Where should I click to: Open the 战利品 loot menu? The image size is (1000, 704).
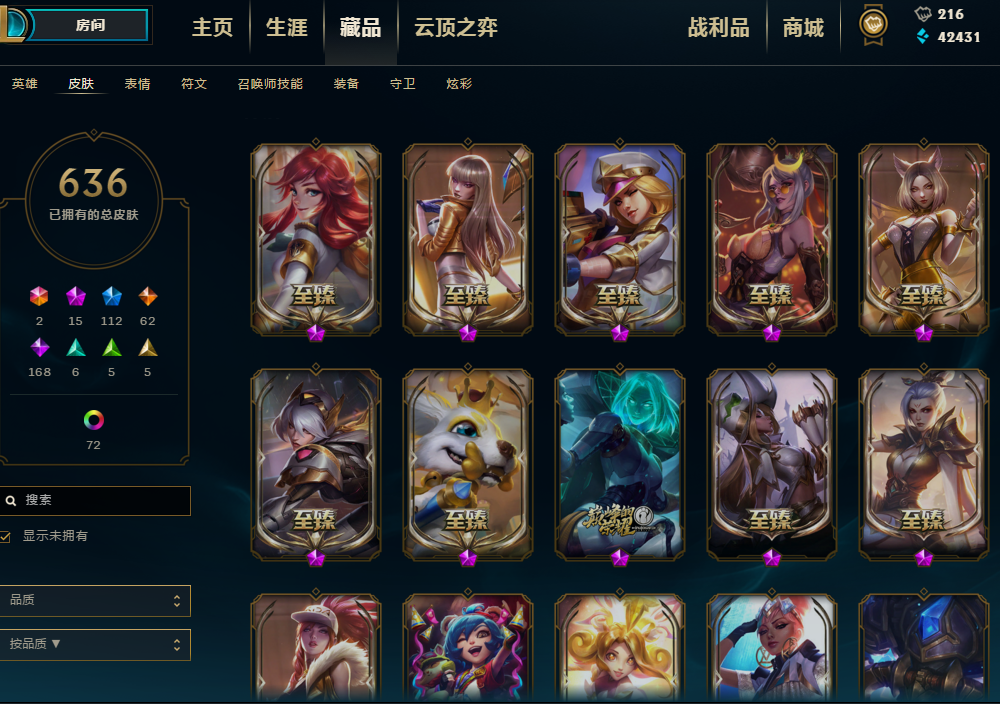pos(719,27)
